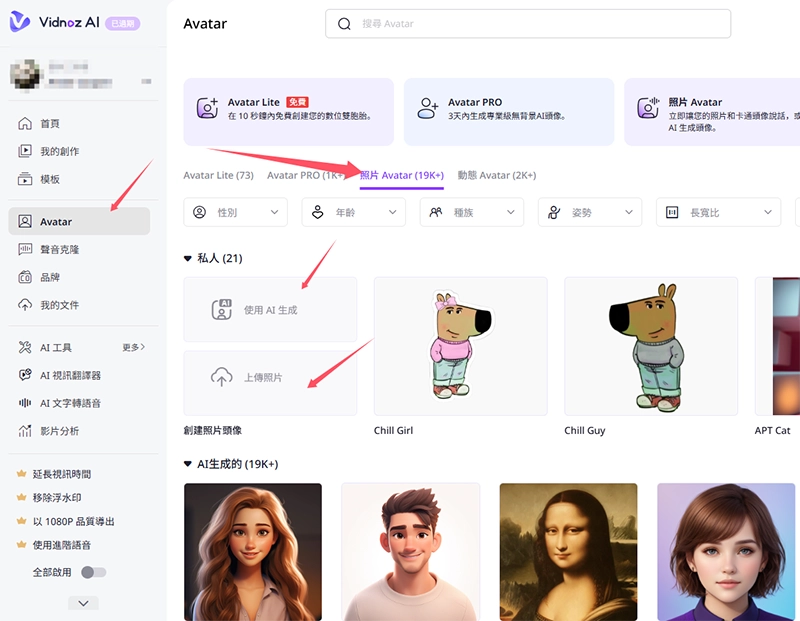Select the Chill Girl avatar thumbnail
This screenshot has width=800, height=621.
(461, 346)
